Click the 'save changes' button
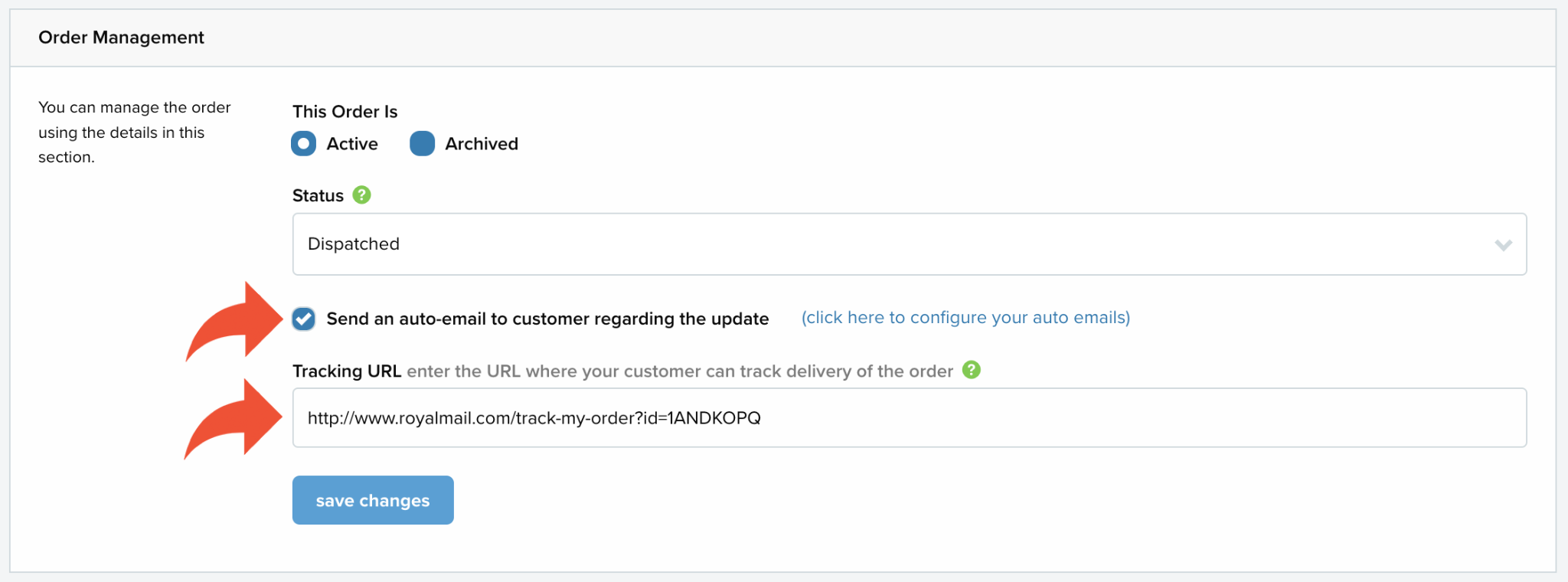Image resolution: width=1568 pixels, height=582 pixels. click(373, 500)
